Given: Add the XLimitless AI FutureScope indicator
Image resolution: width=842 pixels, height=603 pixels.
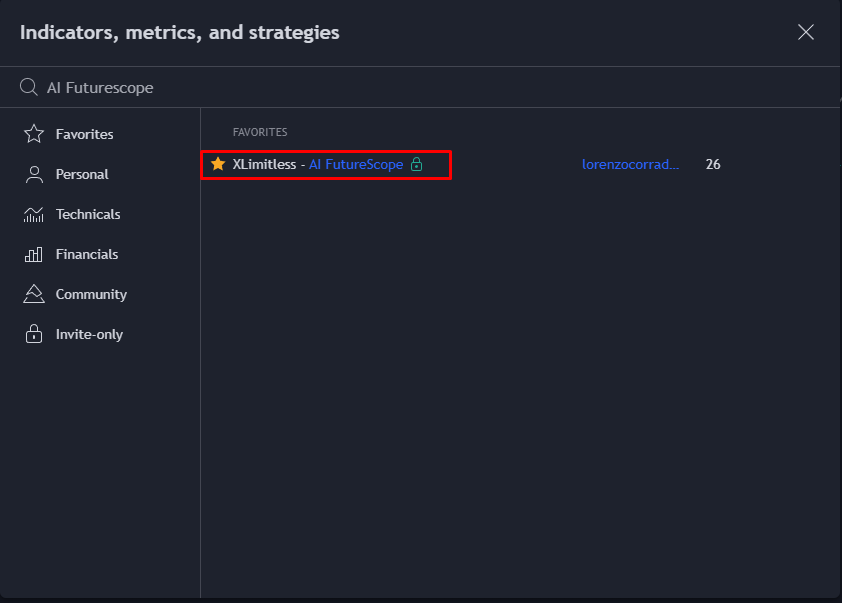Looking at the screenshot, I should coord(317,164).
